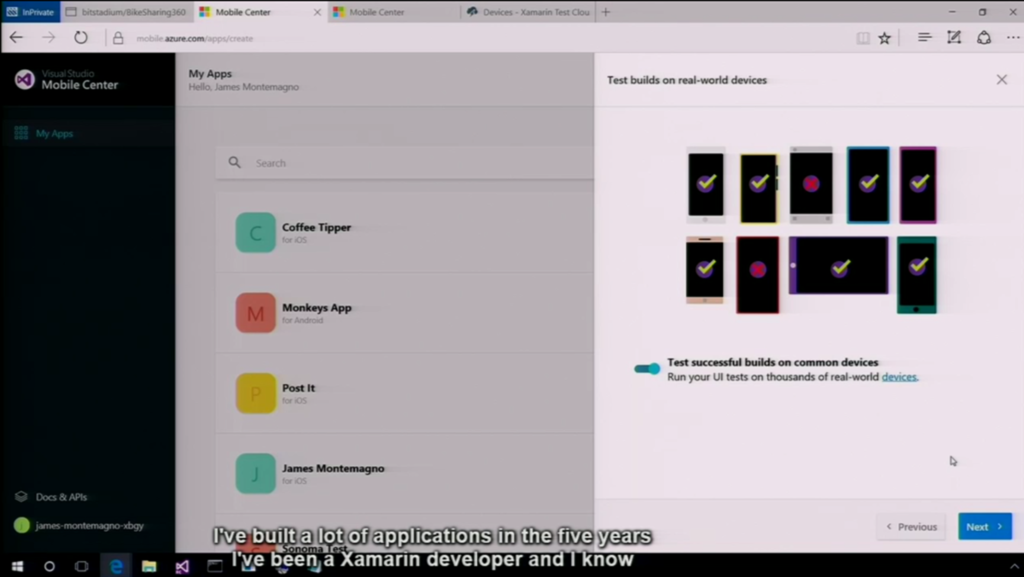Screen dimensions: 1024x577
Task: Click the My Apps grid icon
Action: pyautogui.click(x=21, y=133)
